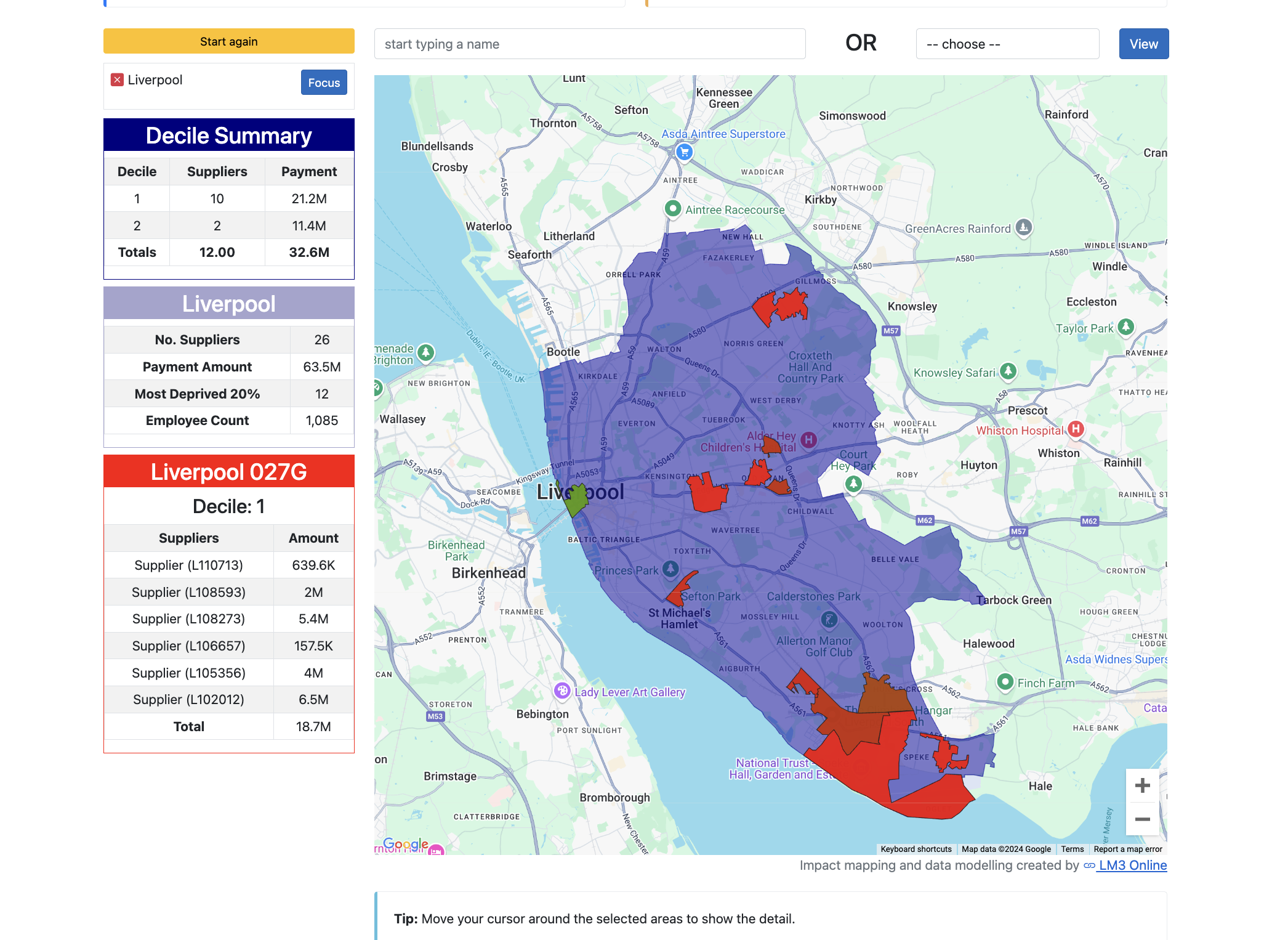Image resolution: width=1288 pixels, height=940 pixels.
Task: Click the 'Birkenhead' map label
Action: (489, 573)
